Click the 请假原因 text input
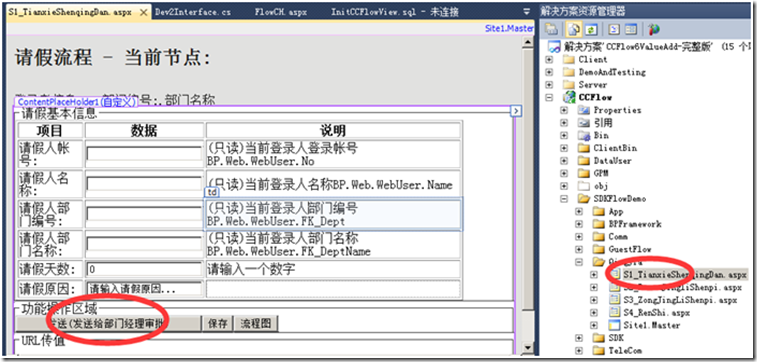This screenshot has width=757, height=362. [x=144, y=288]
